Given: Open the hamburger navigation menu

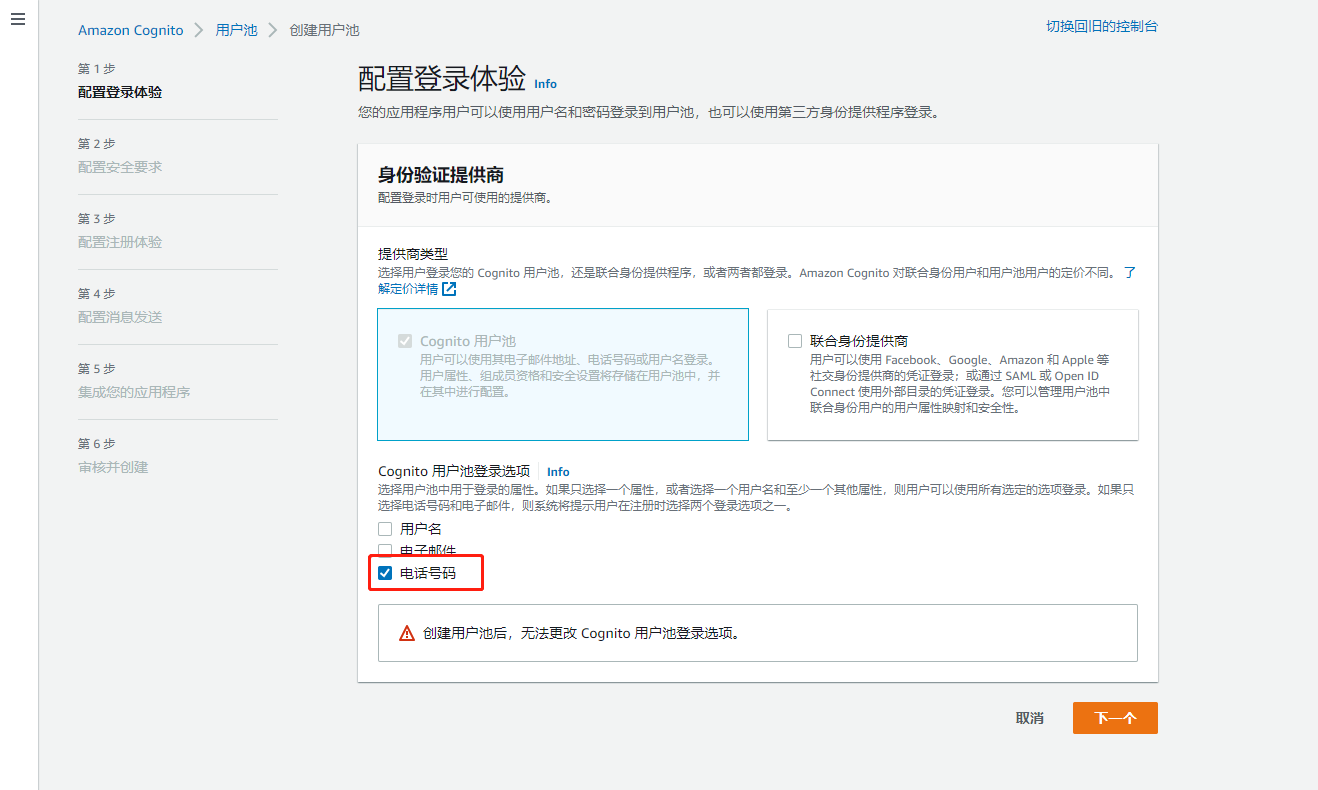Looking at the screenshot, I should pos(18,20).
